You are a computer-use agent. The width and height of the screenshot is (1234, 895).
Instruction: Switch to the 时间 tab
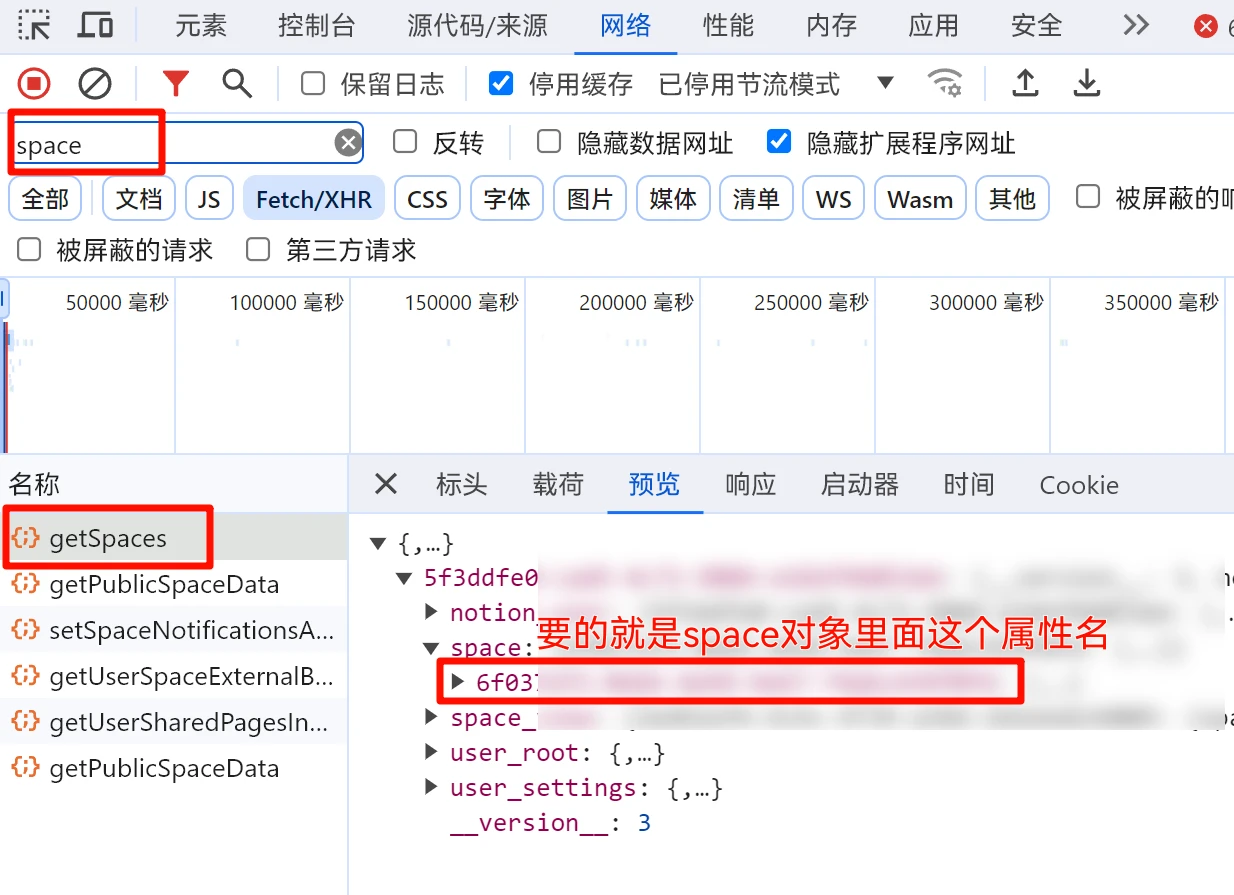pos(969,485)
